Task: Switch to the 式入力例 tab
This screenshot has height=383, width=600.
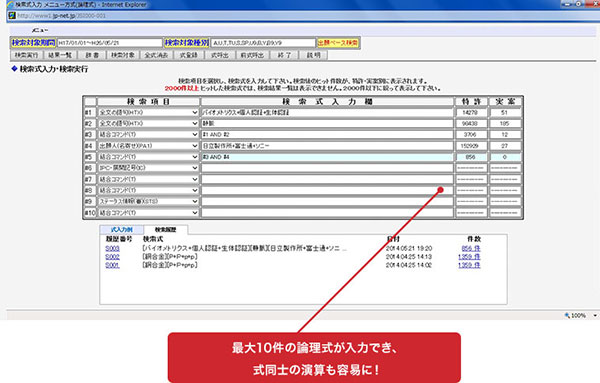Action: click(122, 230)
